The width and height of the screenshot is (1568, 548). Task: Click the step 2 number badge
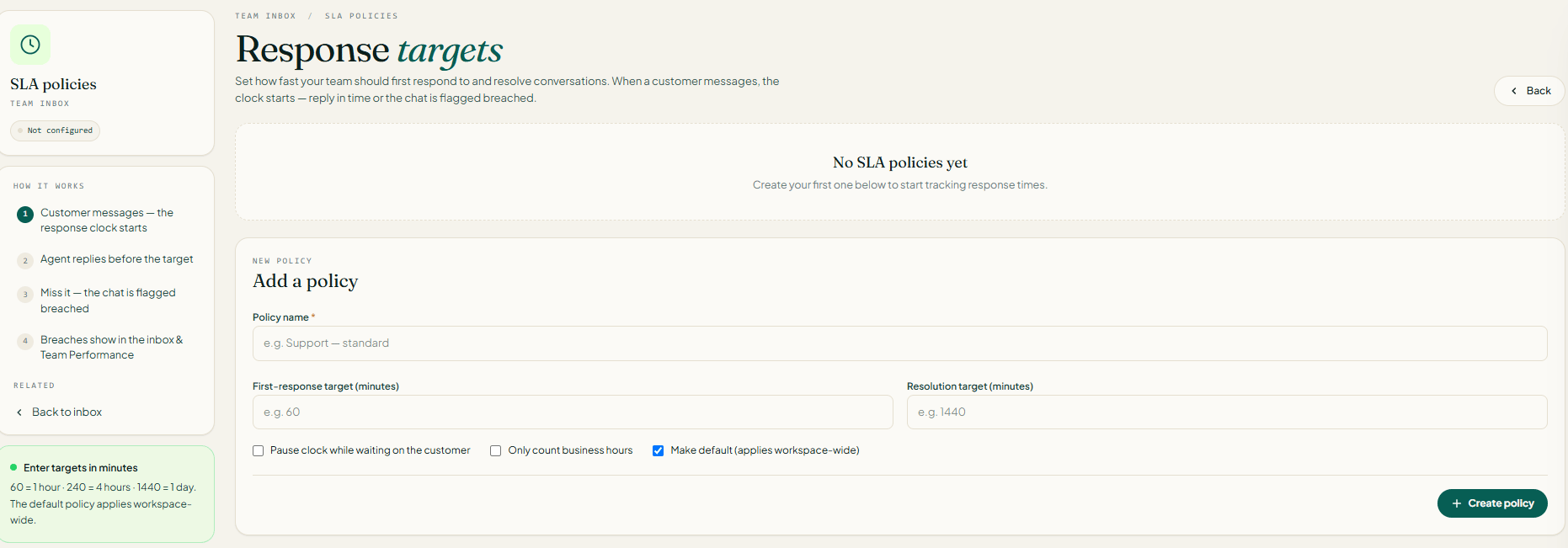tap(25, 260)
